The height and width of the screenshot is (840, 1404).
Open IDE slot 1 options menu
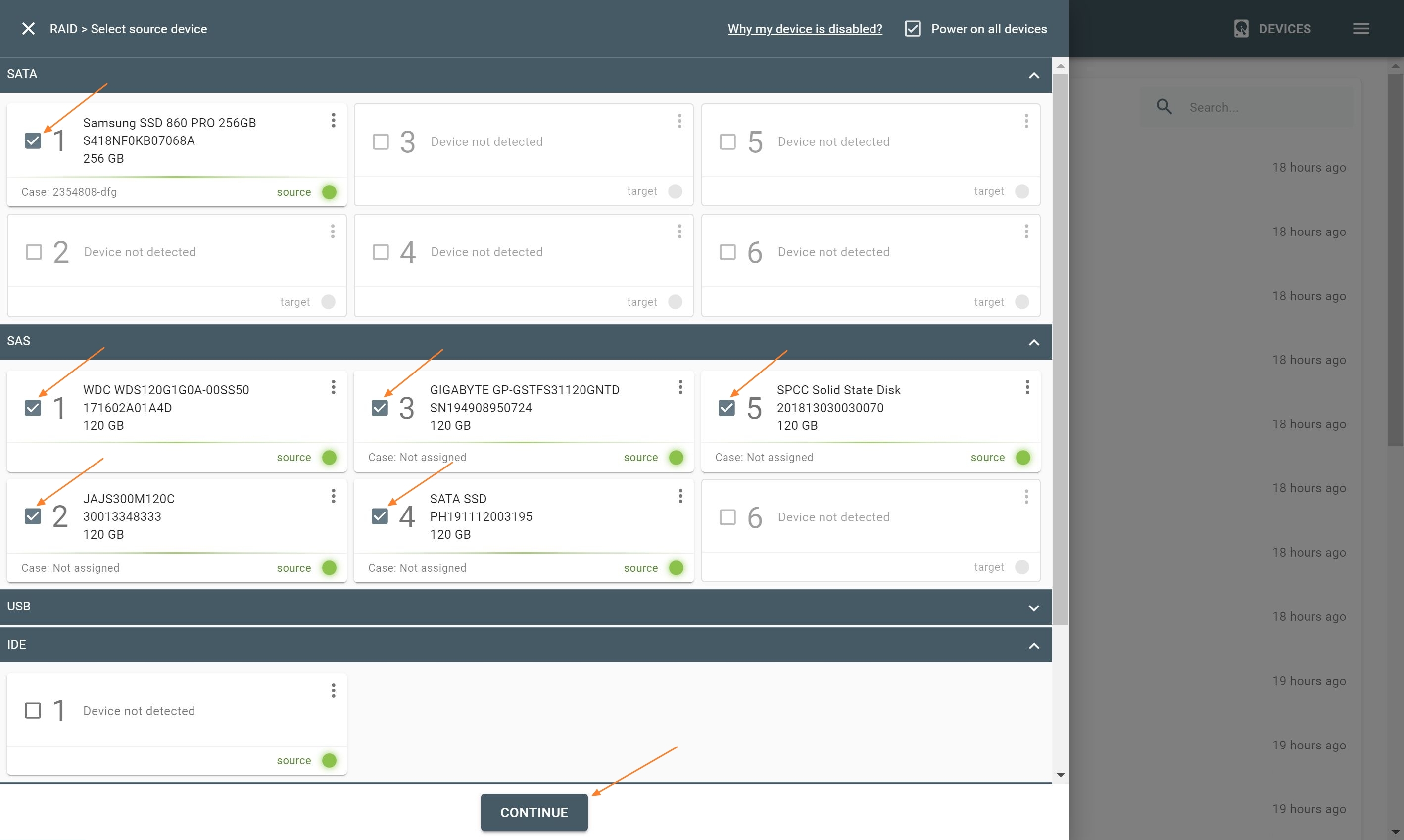[x=334, y=690]
